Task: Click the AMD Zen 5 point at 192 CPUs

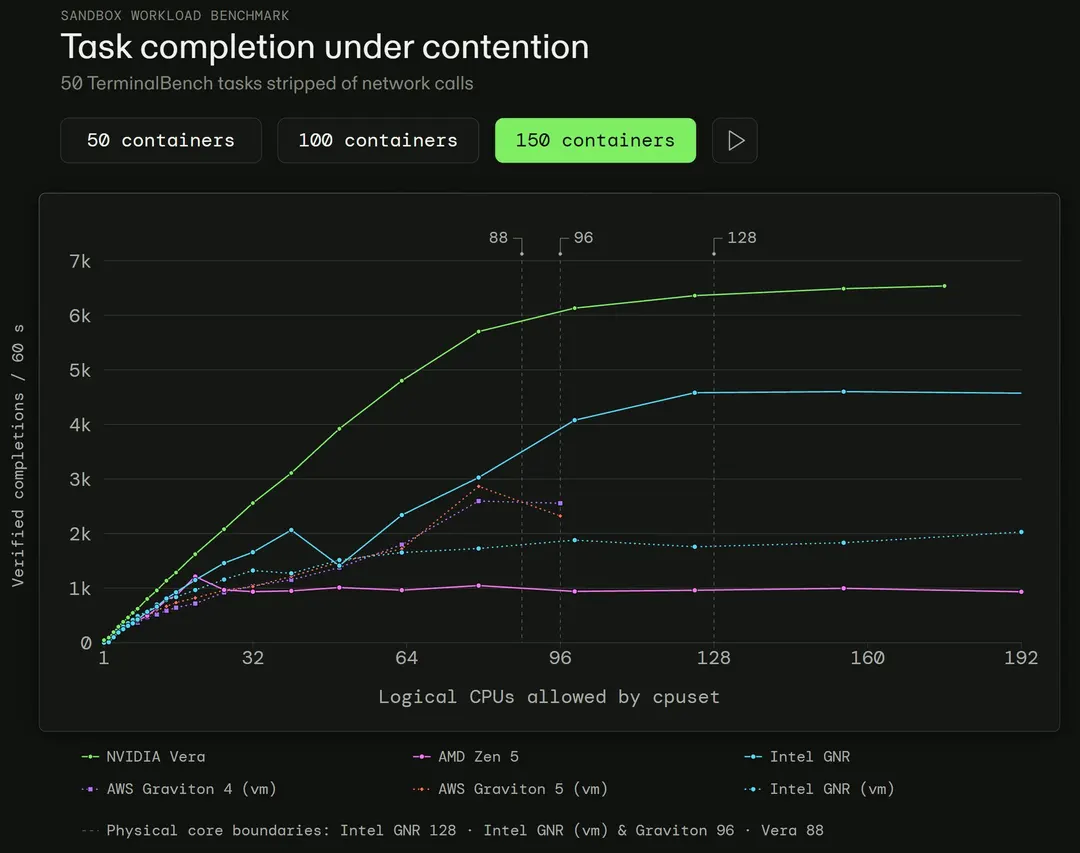Action: pos(1021,592)
